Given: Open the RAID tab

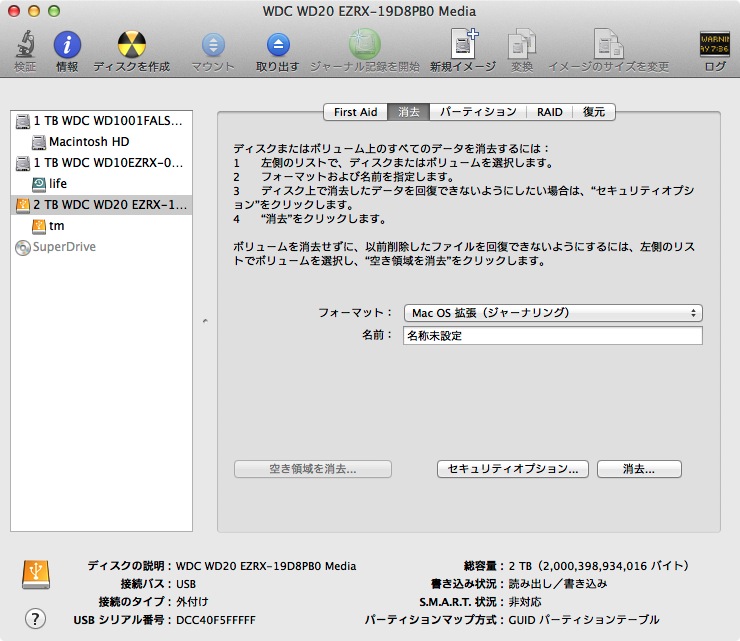Looking at the screenshot, I should pyautogui.click(x=549, y=112).
